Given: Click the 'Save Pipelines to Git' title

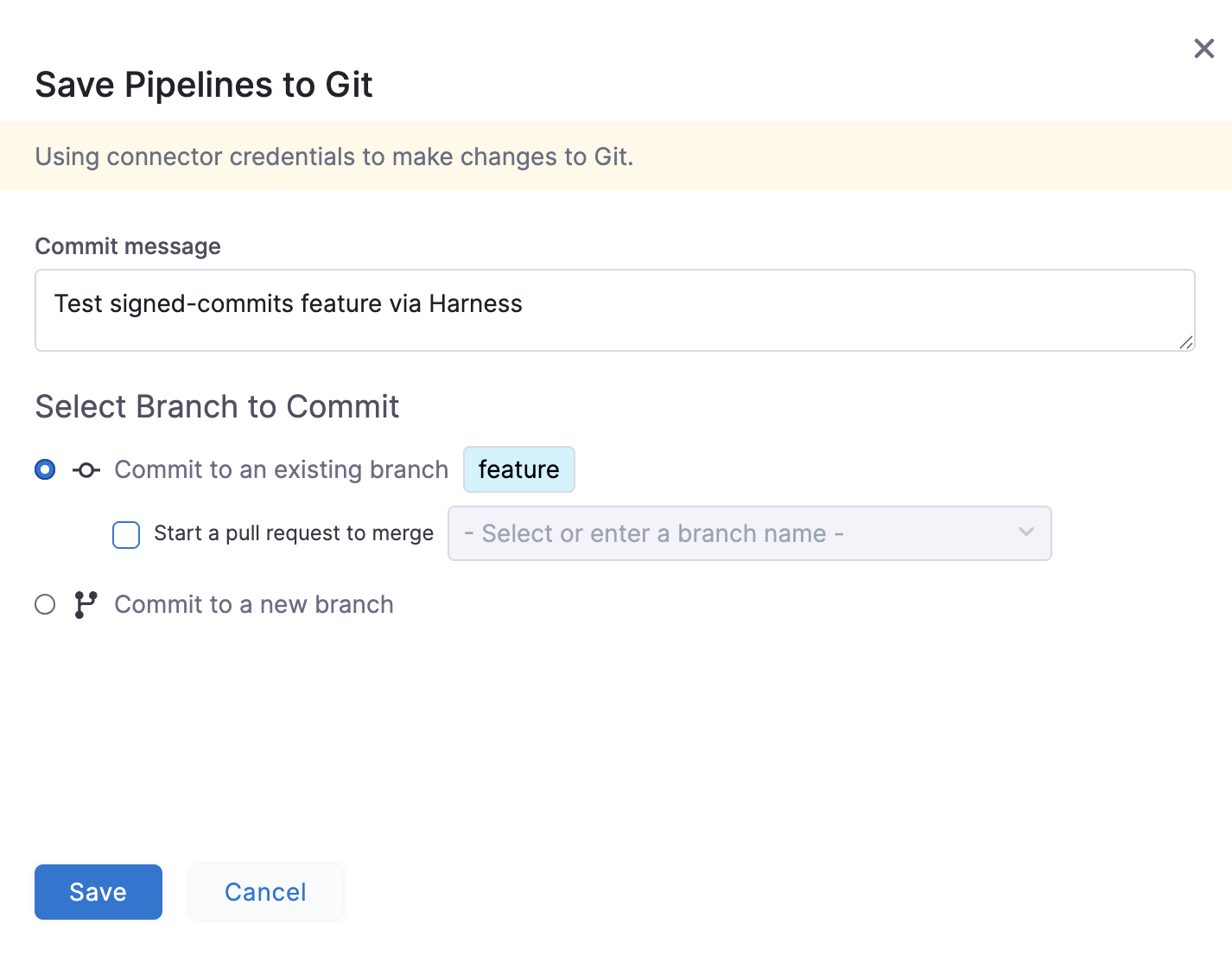Looking at the screenshot, I should (x=204, y=85).
